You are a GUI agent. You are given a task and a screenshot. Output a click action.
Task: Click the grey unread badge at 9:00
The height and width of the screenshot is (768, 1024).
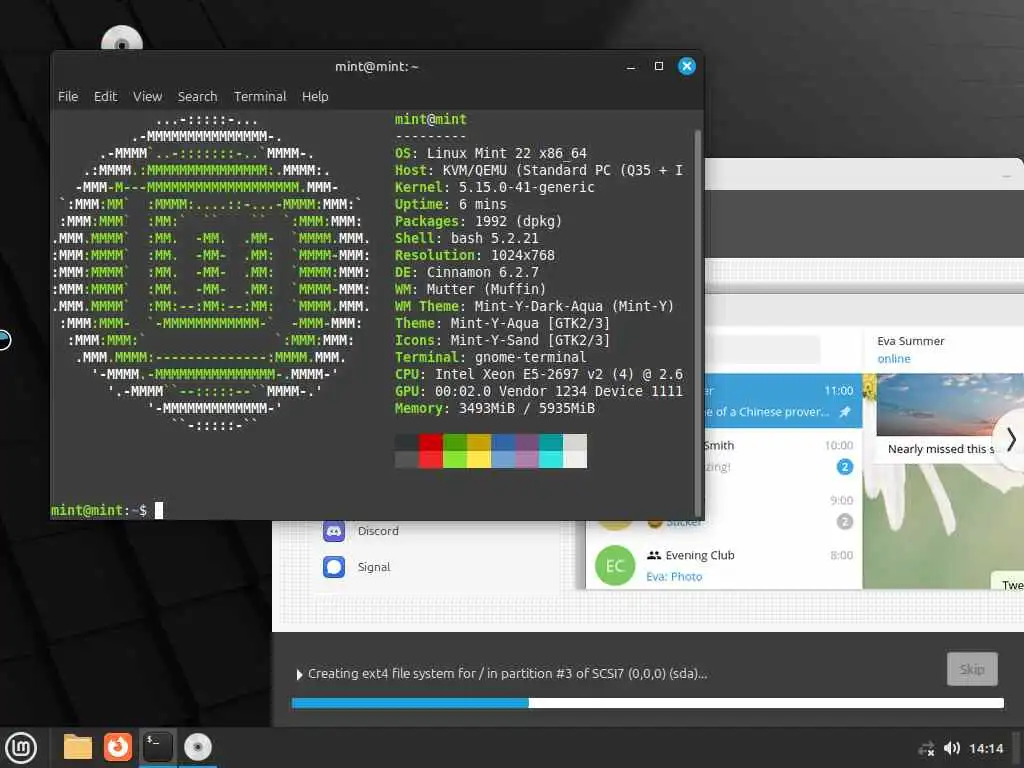pyautogui.click(x=844, y=522)
